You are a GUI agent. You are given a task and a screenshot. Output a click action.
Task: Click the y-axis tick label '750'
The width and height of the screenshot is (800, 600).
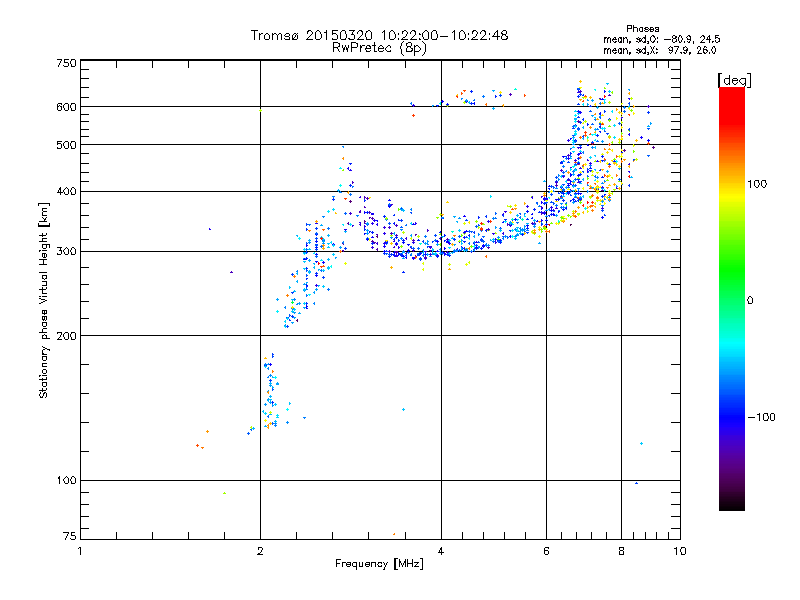click(66, 63)
